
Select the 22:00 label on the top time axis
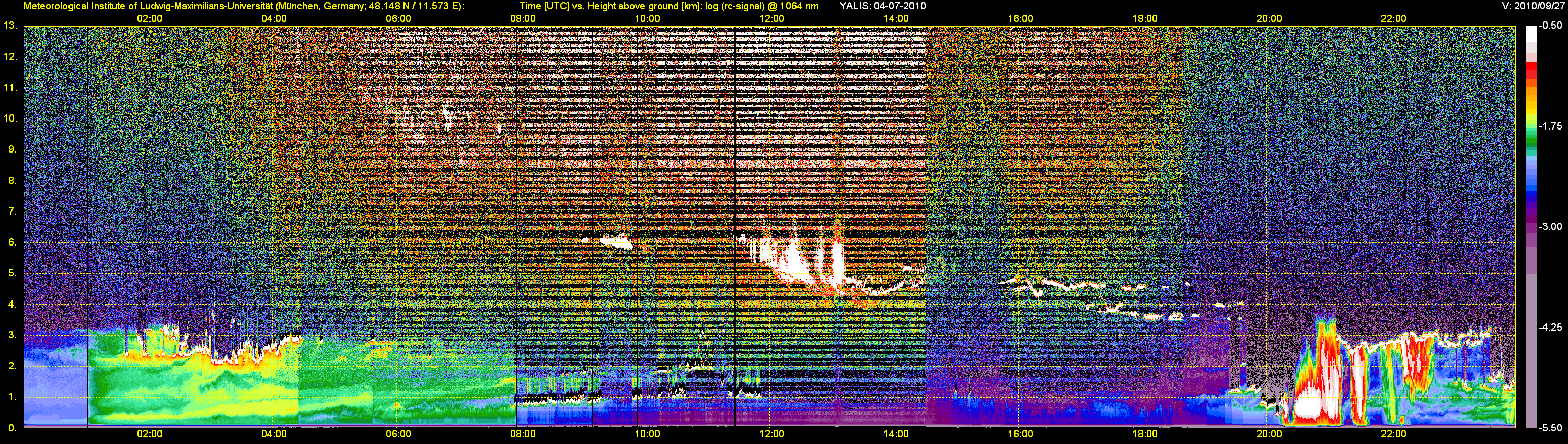pos(1393,19)
